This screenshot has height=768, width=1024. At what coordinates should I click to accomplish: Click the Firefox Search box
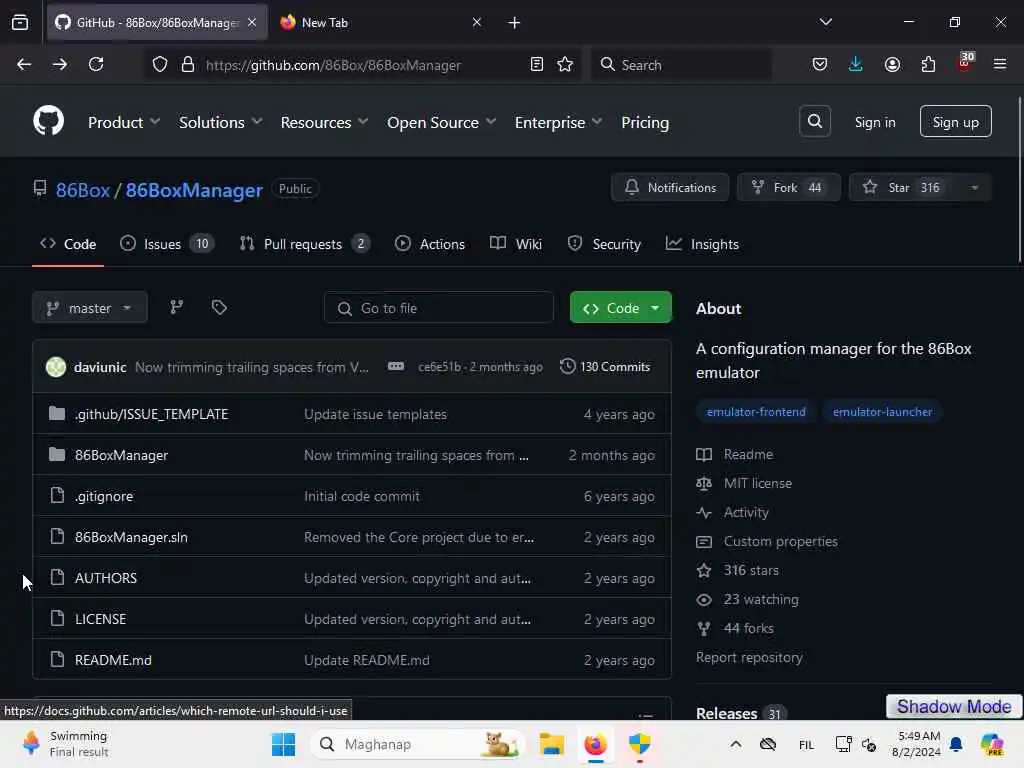pyautogui.click(x=681, y=64)
